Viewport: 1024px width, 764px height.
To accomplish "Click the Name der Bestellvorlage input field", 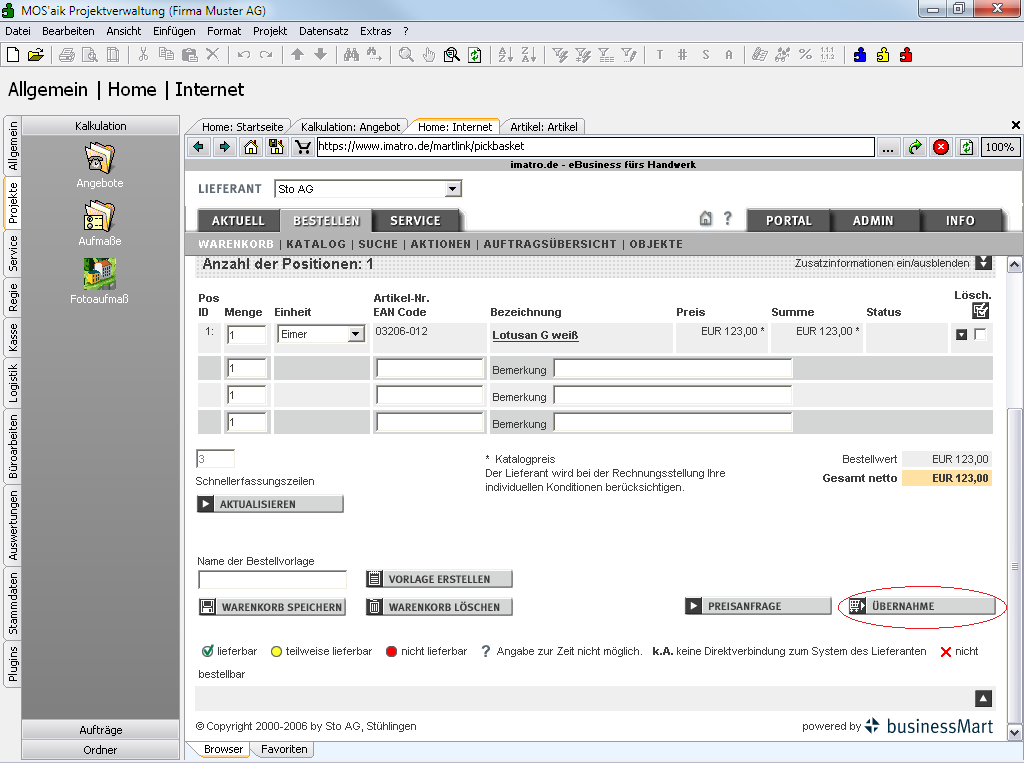I will coord(272,579).
